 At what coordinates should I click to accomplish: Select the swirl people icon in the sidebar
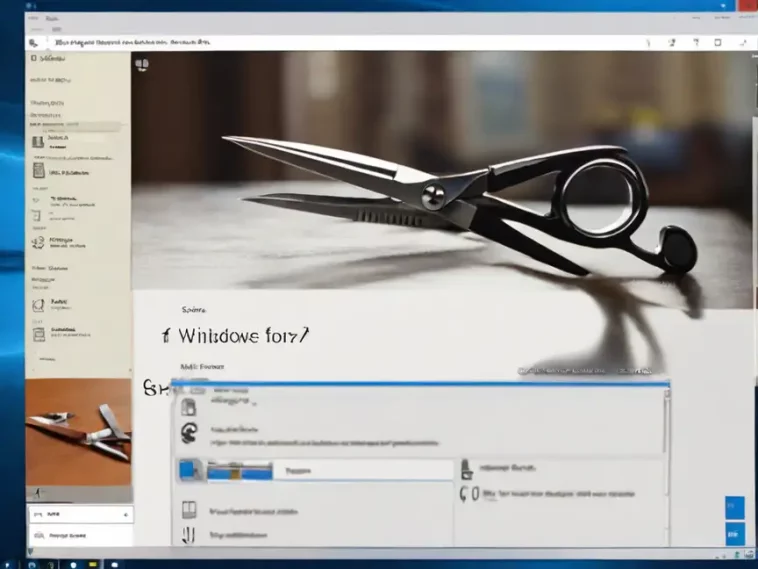point(38,243)
